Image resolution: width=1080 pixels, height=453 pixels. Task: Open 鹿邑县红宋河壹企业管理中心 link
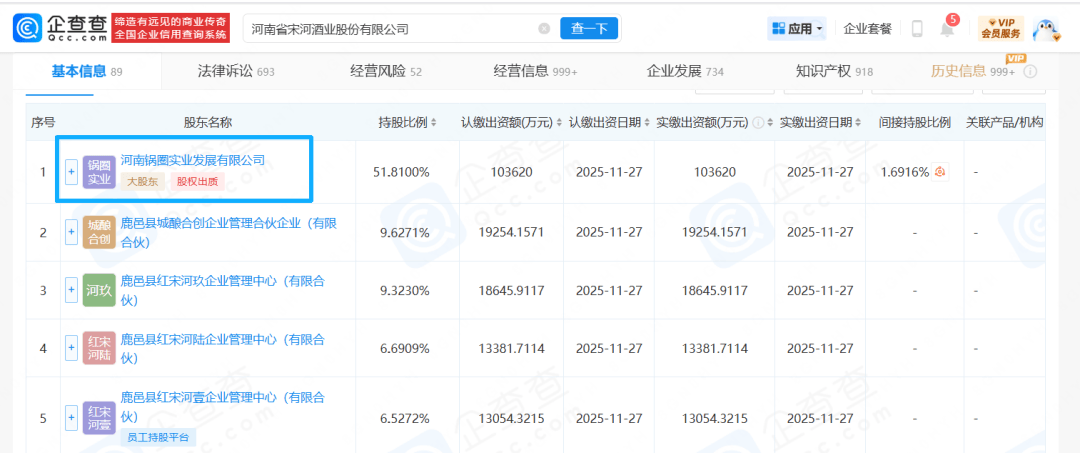(x=222, y=407)
